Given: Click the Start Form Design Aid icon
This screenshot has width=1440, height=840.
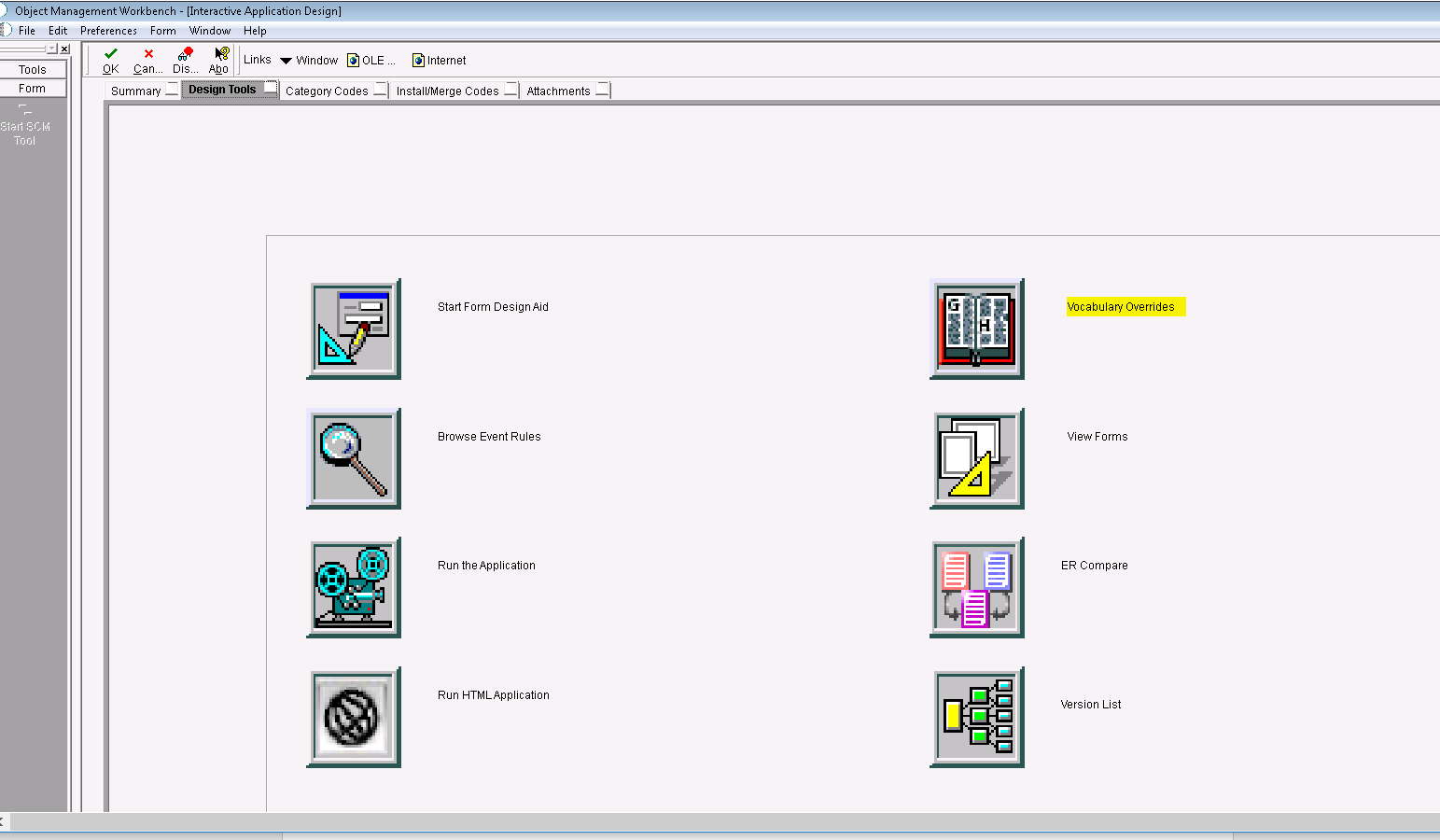Looking at the screenshot, I should [354, 329].
